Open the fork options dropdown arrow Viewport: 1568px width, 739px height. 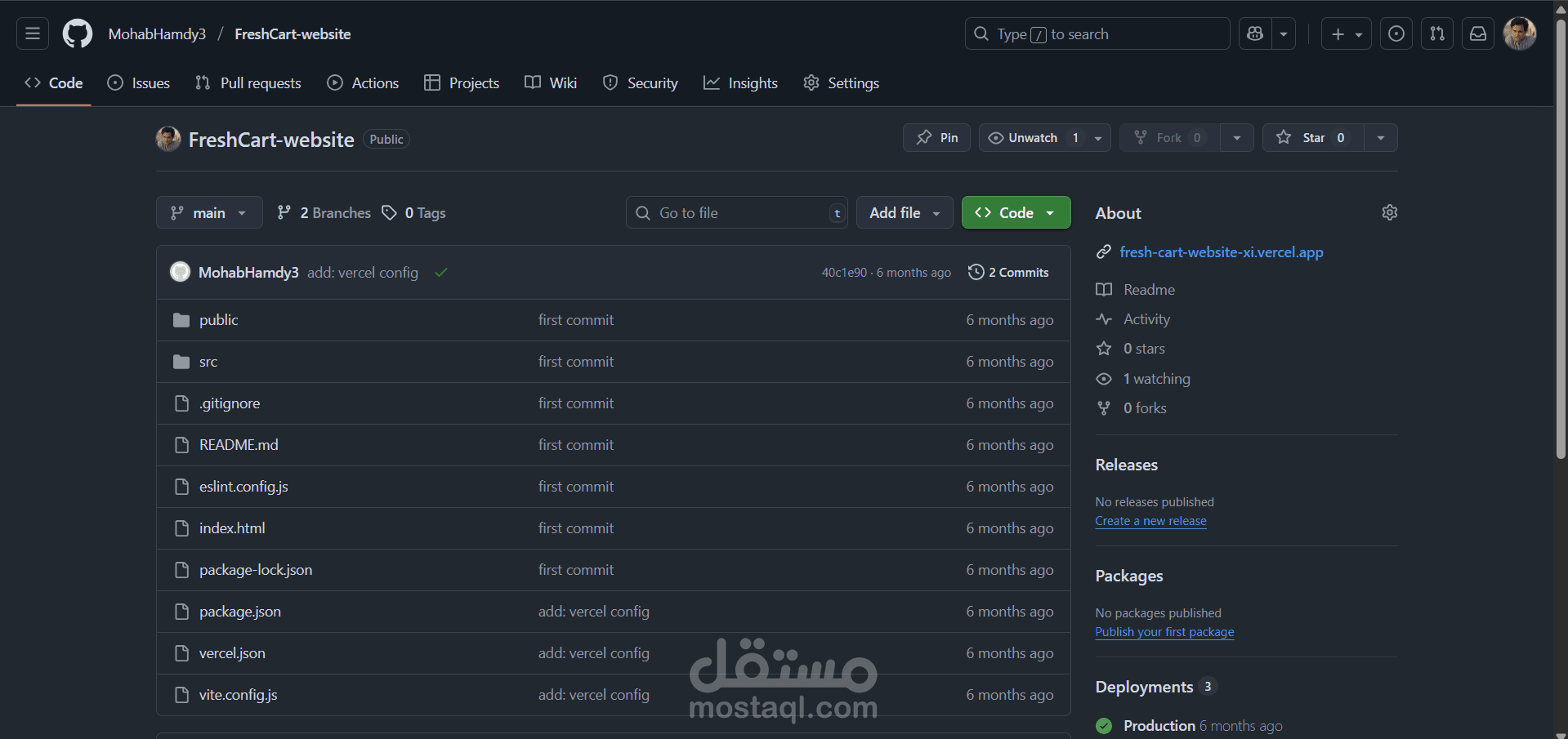coord(1237,137)
